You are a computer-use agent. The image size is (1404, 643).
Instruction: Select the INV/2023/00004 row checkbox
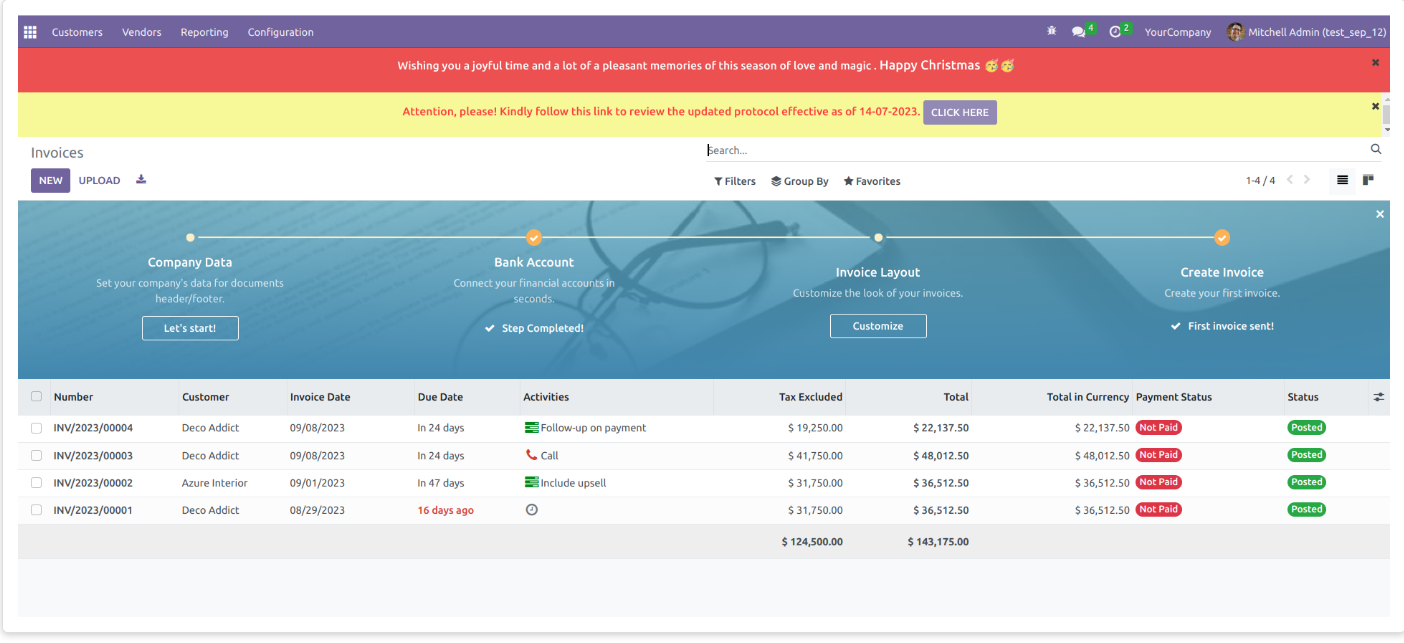(x=37, y=428)
